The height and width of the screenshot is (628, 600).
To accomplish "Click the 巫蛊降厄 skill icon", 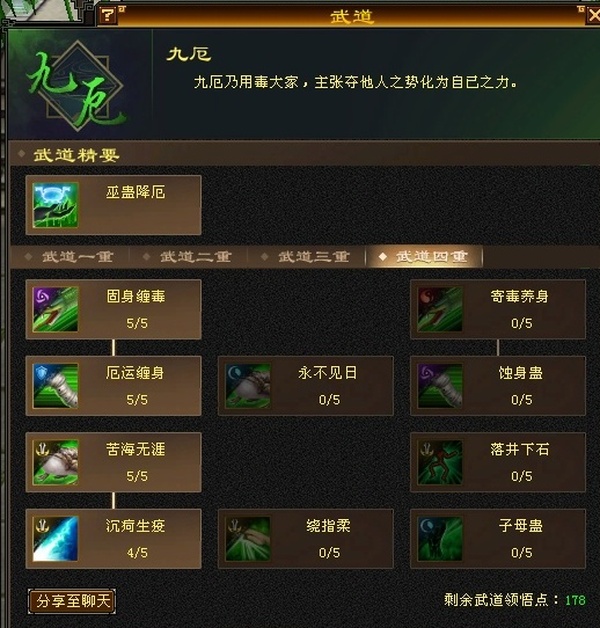I will pyautogui.click(x=55, y=205).
